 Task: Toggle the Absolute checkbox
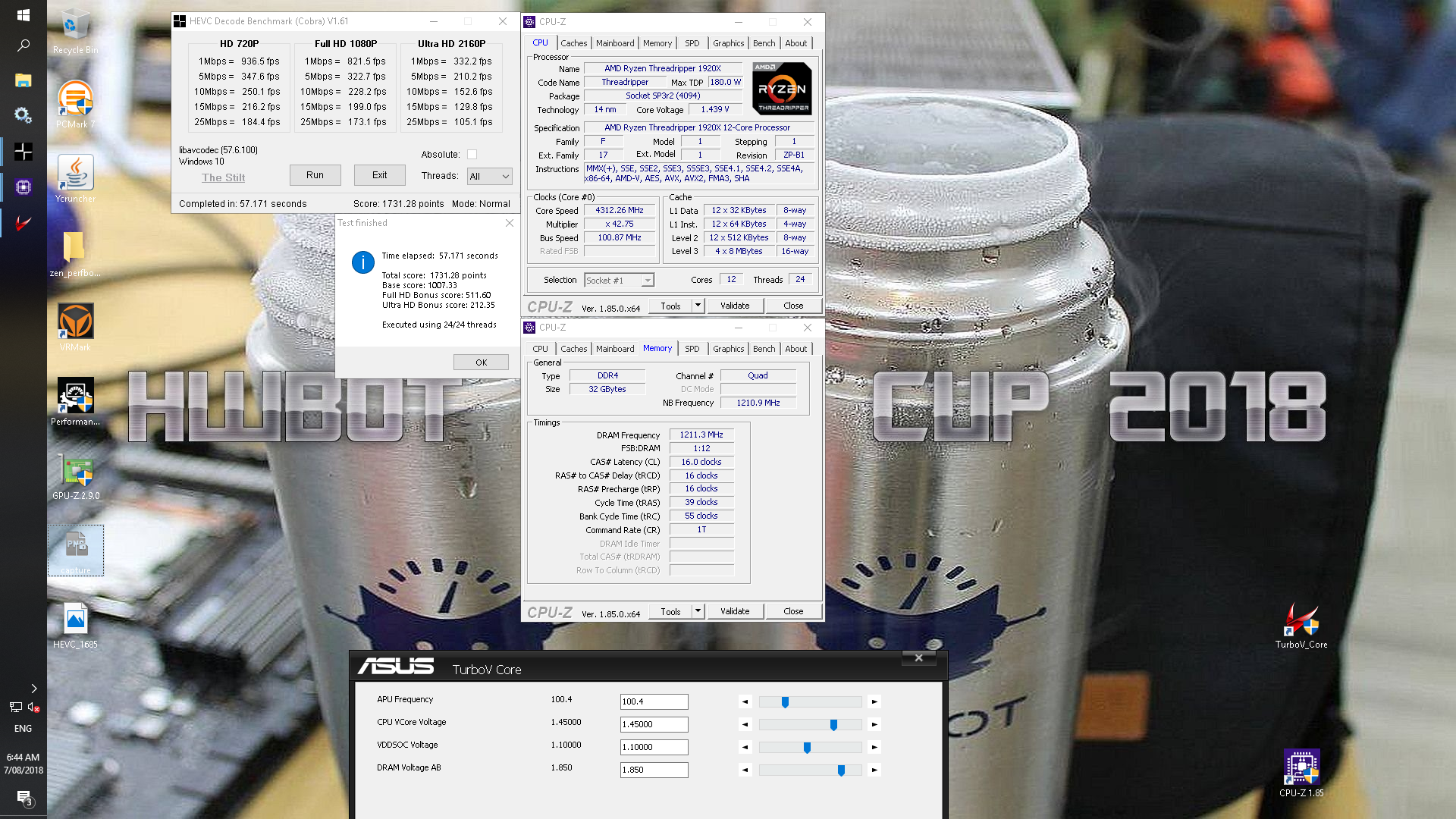[472, 155]
